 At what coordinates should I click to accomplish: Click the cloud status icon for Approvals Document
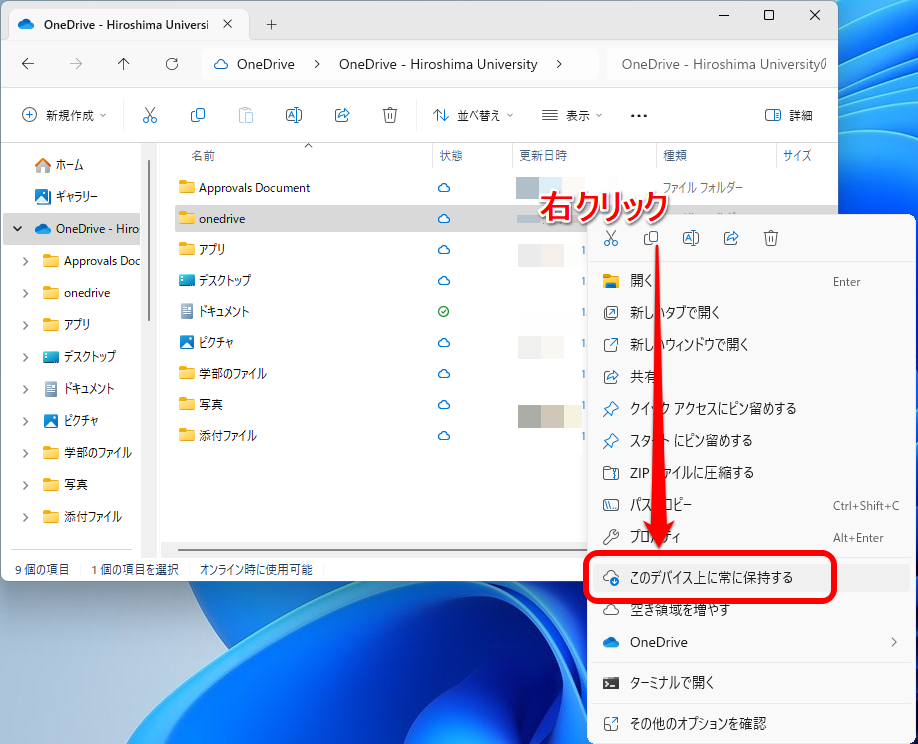[444, 188]
